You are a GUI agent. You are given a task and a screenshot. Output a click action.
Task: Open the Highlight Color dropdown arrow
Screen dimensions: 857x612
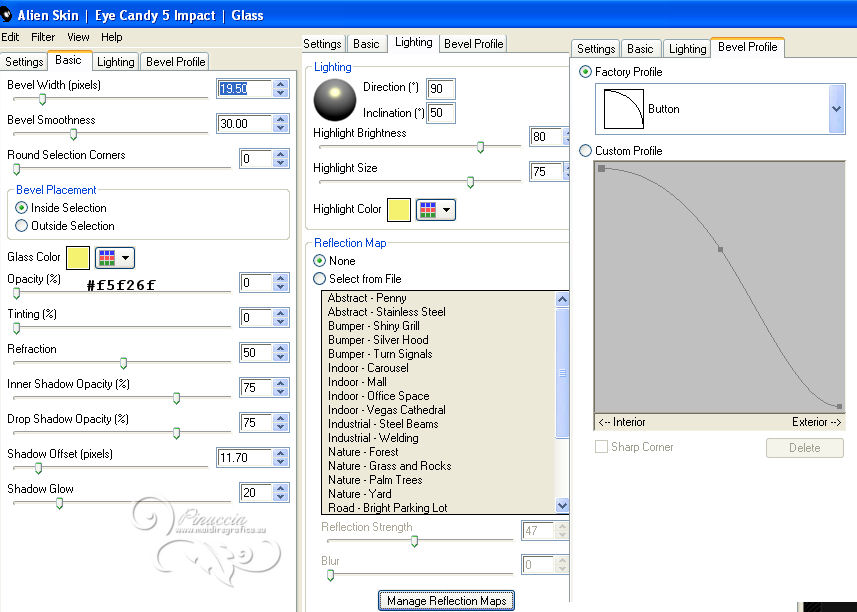coord(447,210)
